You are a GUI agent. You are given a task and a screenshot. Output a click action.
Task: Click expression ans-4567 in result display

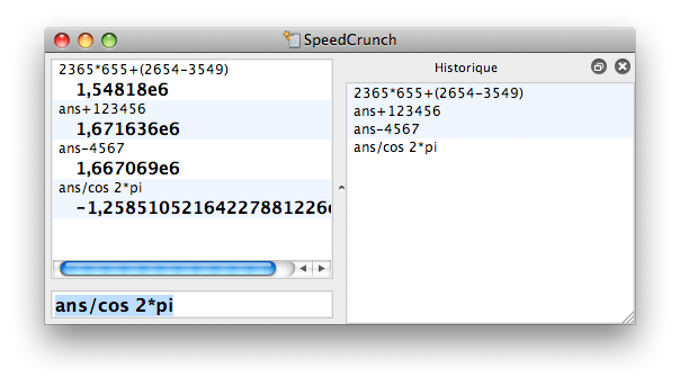tap(92, 148)
